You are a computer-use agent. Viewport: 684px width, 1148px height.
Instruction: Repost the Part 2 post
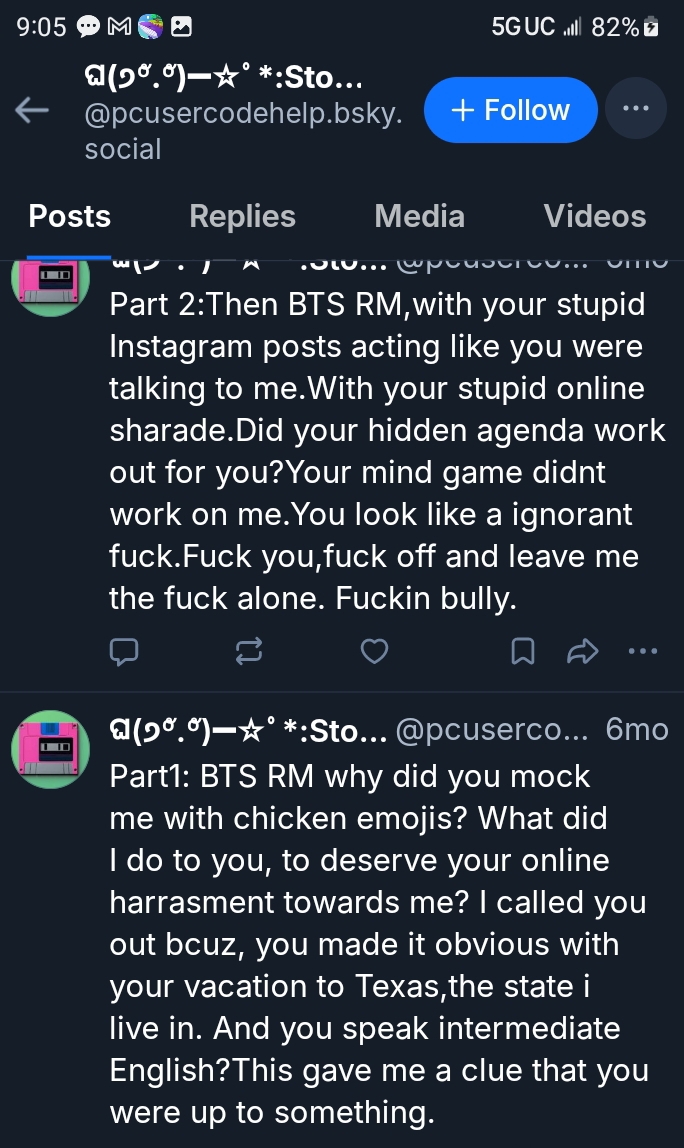[248, 652]
